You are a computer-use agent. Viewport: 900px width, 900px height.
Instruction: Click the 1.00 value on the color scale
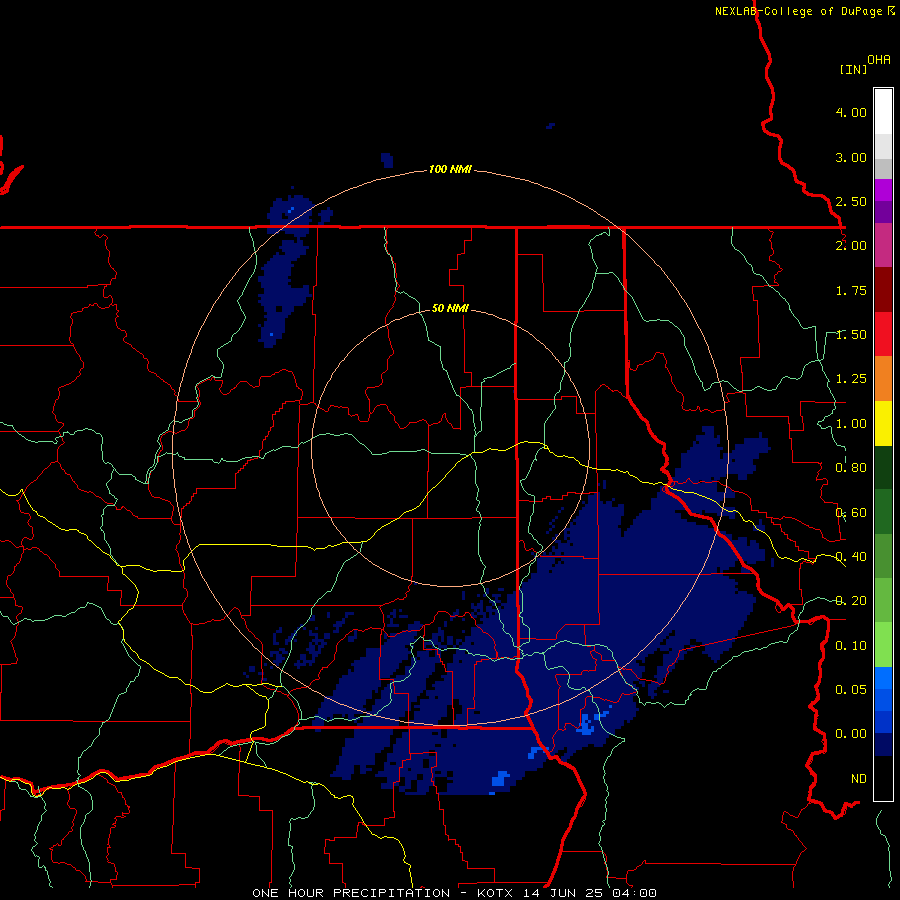click(851, 424)
